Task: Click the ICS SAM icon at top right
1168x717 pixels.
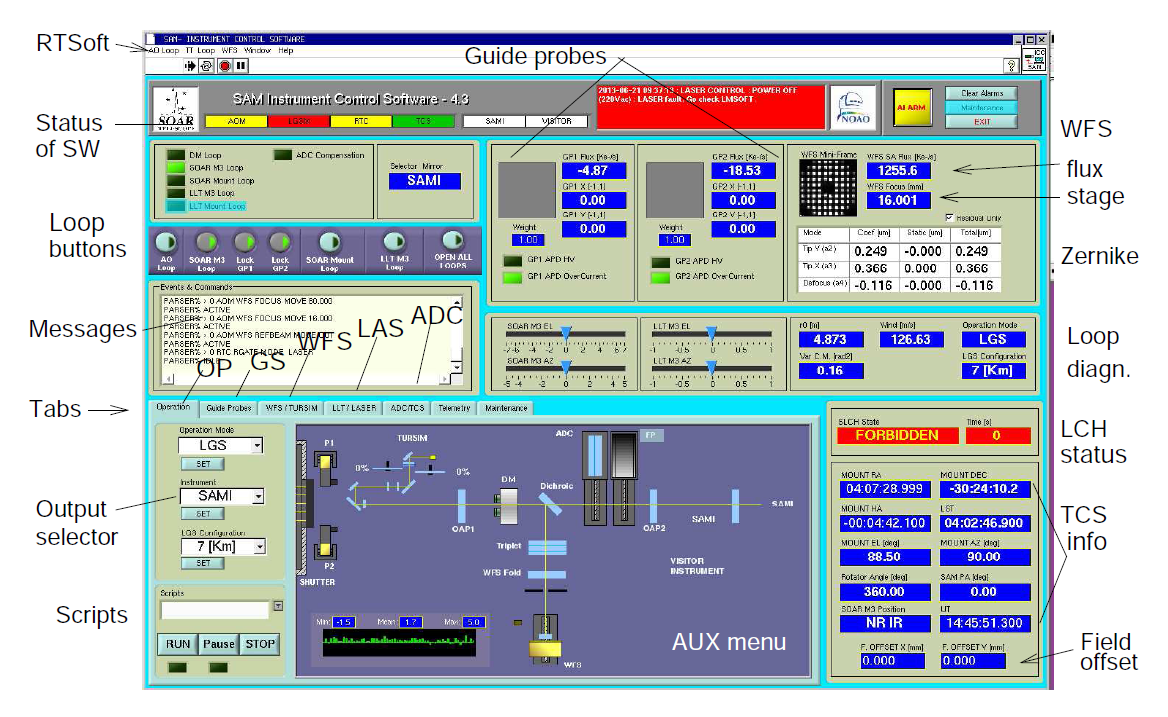Action: coord(1035,60)
